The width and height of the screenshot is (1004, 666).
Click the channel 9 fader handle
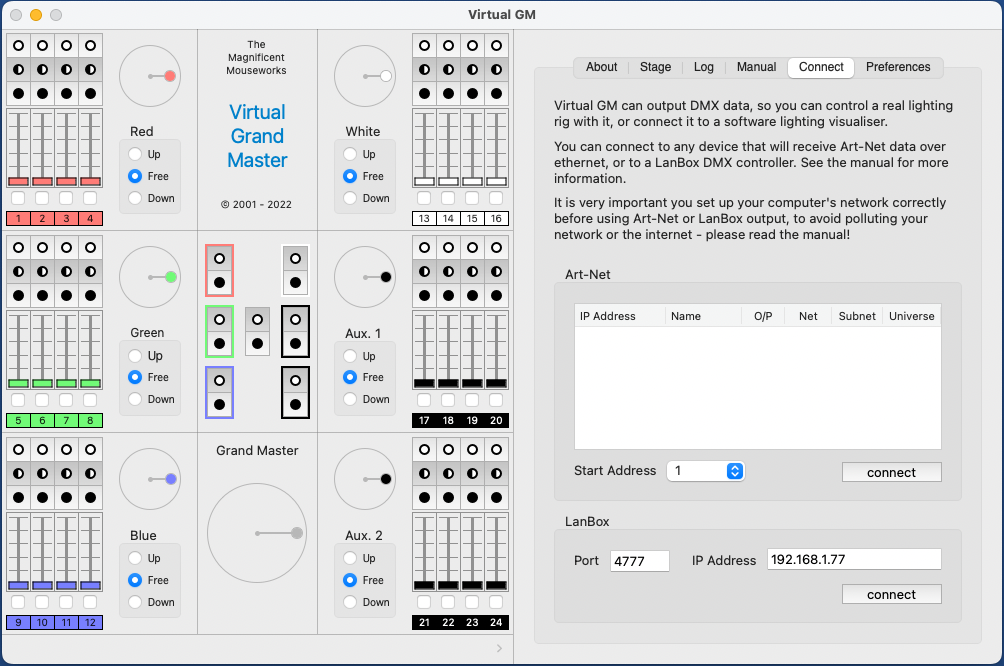18,585
